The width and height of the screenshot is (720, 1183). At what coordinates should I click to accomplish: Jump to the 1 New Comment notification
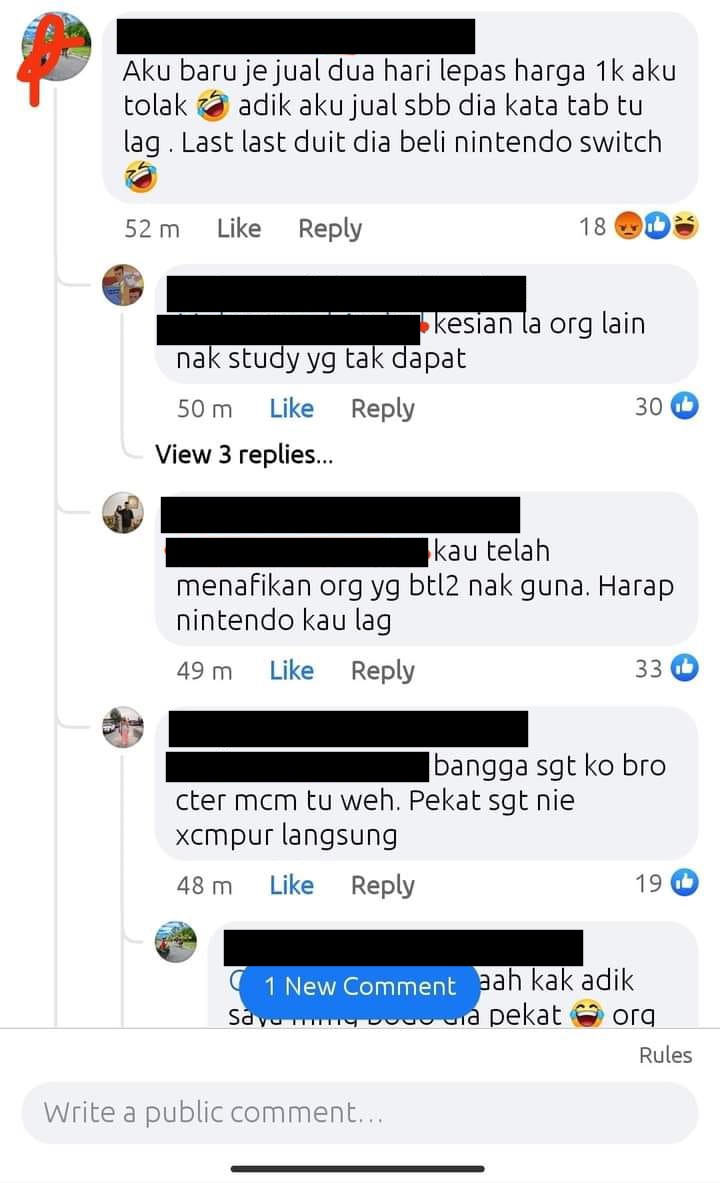point(360,986)
